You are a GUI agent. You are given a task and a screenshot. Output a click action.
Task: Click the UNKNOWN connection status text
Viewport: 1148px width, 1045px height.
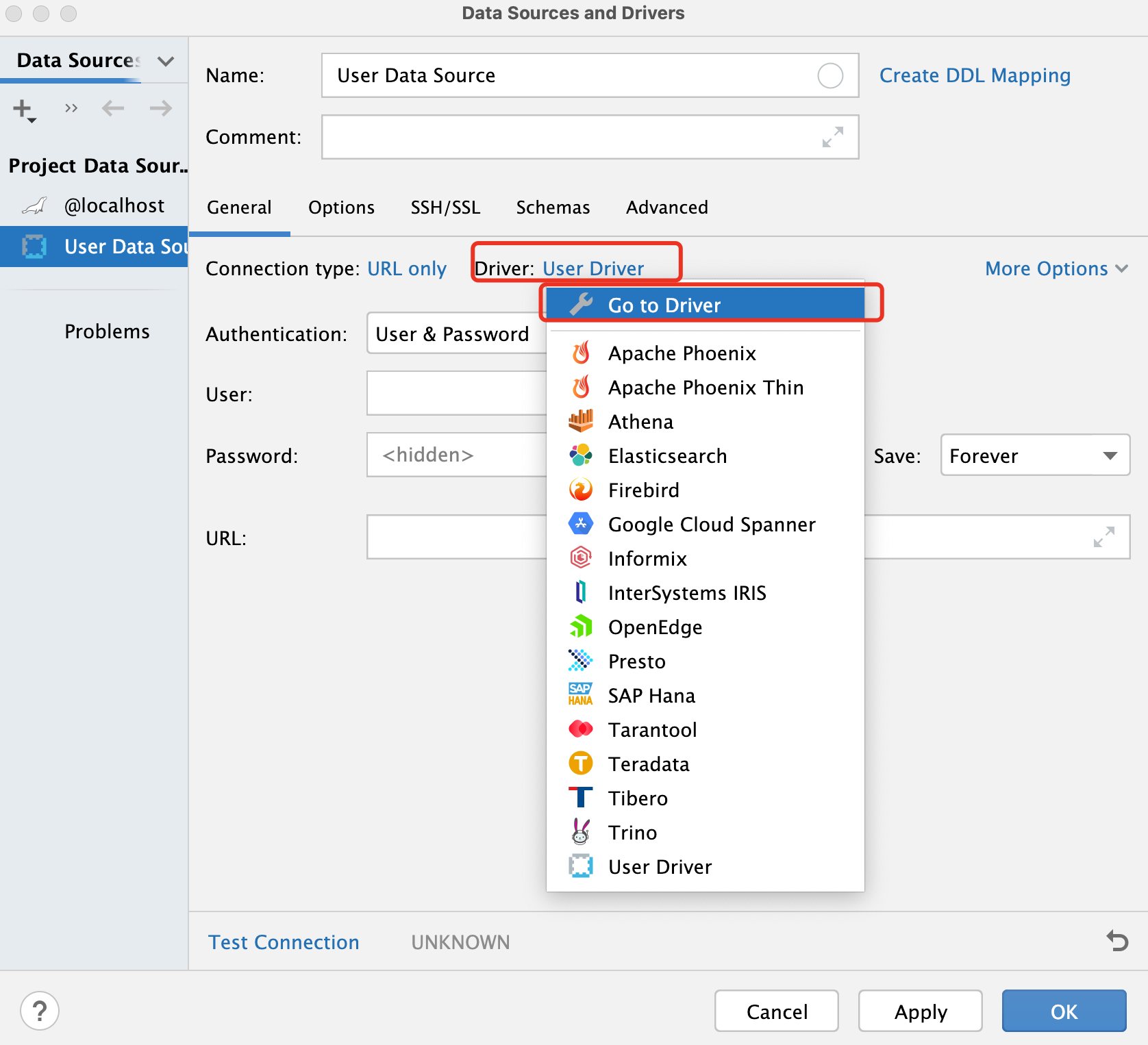click(x=460, y=942)
